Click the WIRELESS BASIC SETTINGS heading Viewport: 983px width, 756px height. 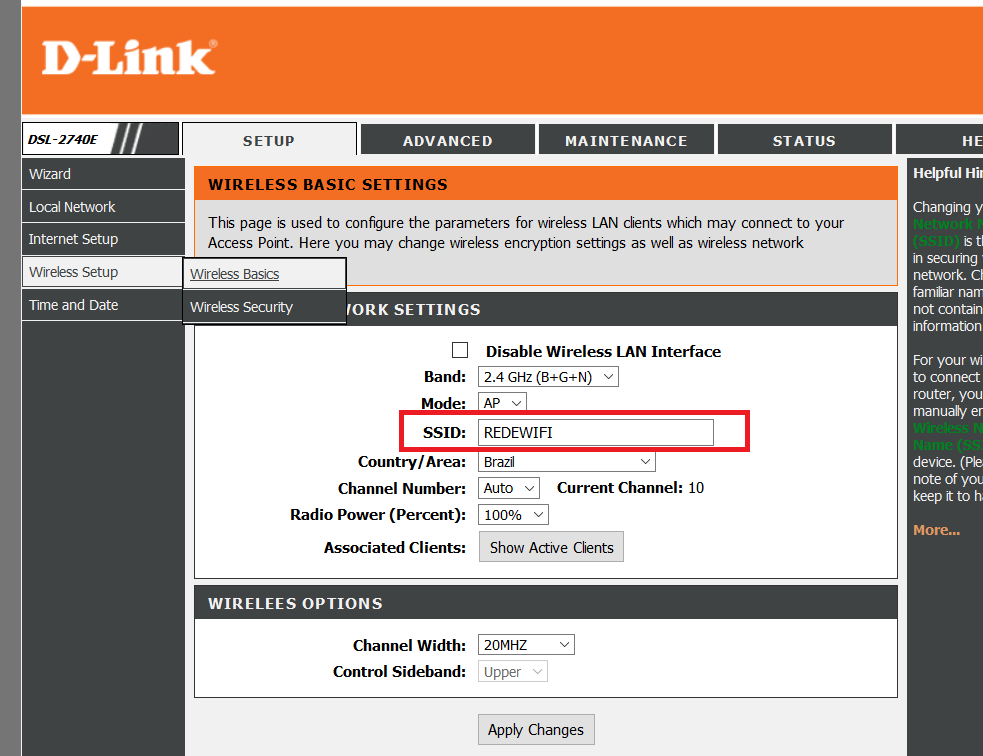[x=328, y=184]
